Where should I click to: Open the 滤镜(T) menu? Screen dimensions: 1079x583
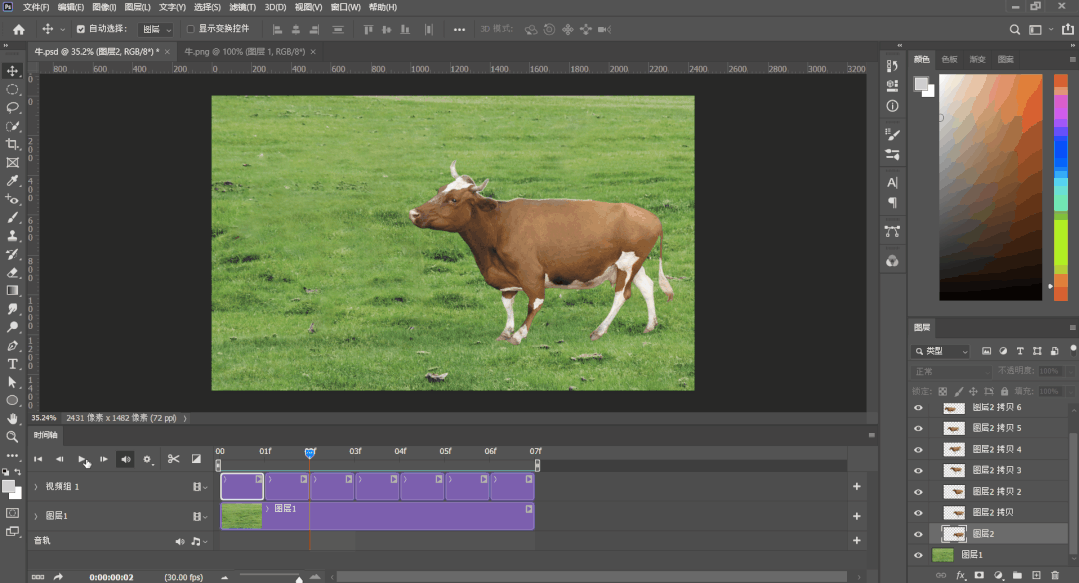point(244,7)
